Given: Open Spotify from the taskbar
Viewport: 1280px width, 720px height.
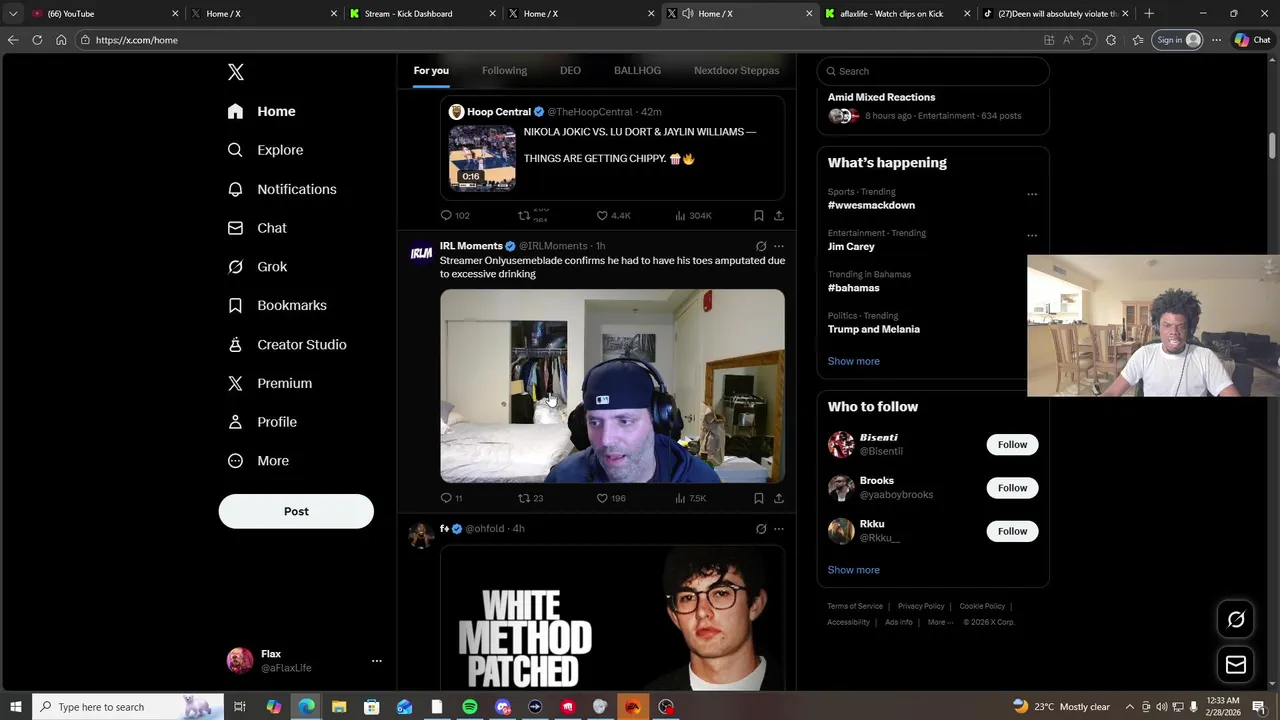Looking at the screenshot, I should (470, 707).
